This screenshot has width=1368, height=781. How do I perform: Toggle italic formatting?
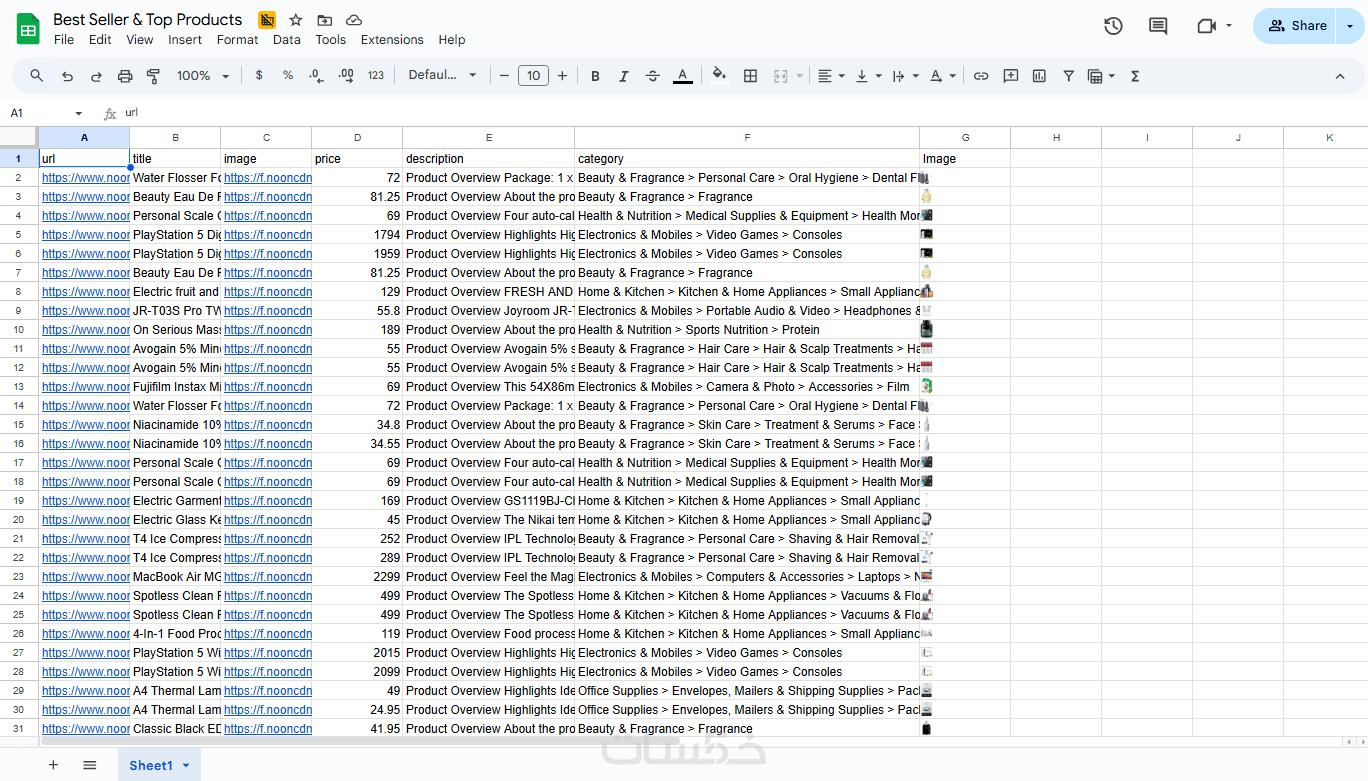point(624,76)
